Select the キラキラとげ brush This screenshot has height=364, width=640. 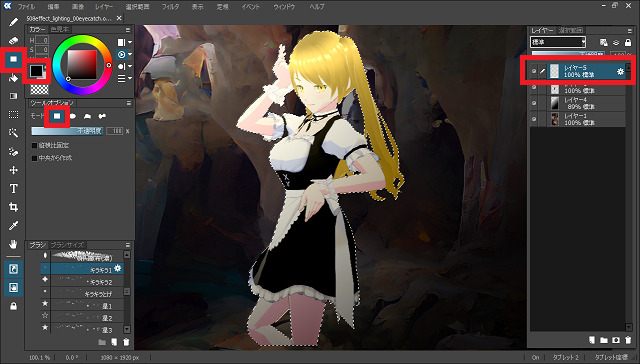[x=82, y=293]
